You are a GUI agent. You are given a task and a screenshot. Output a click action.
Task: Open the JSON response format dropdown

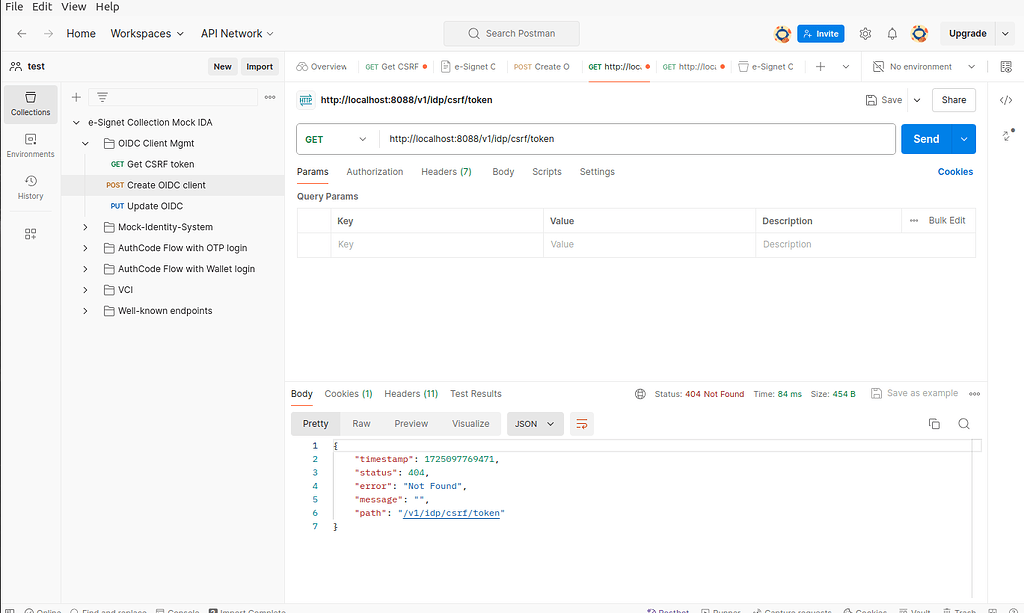point(534,424)
